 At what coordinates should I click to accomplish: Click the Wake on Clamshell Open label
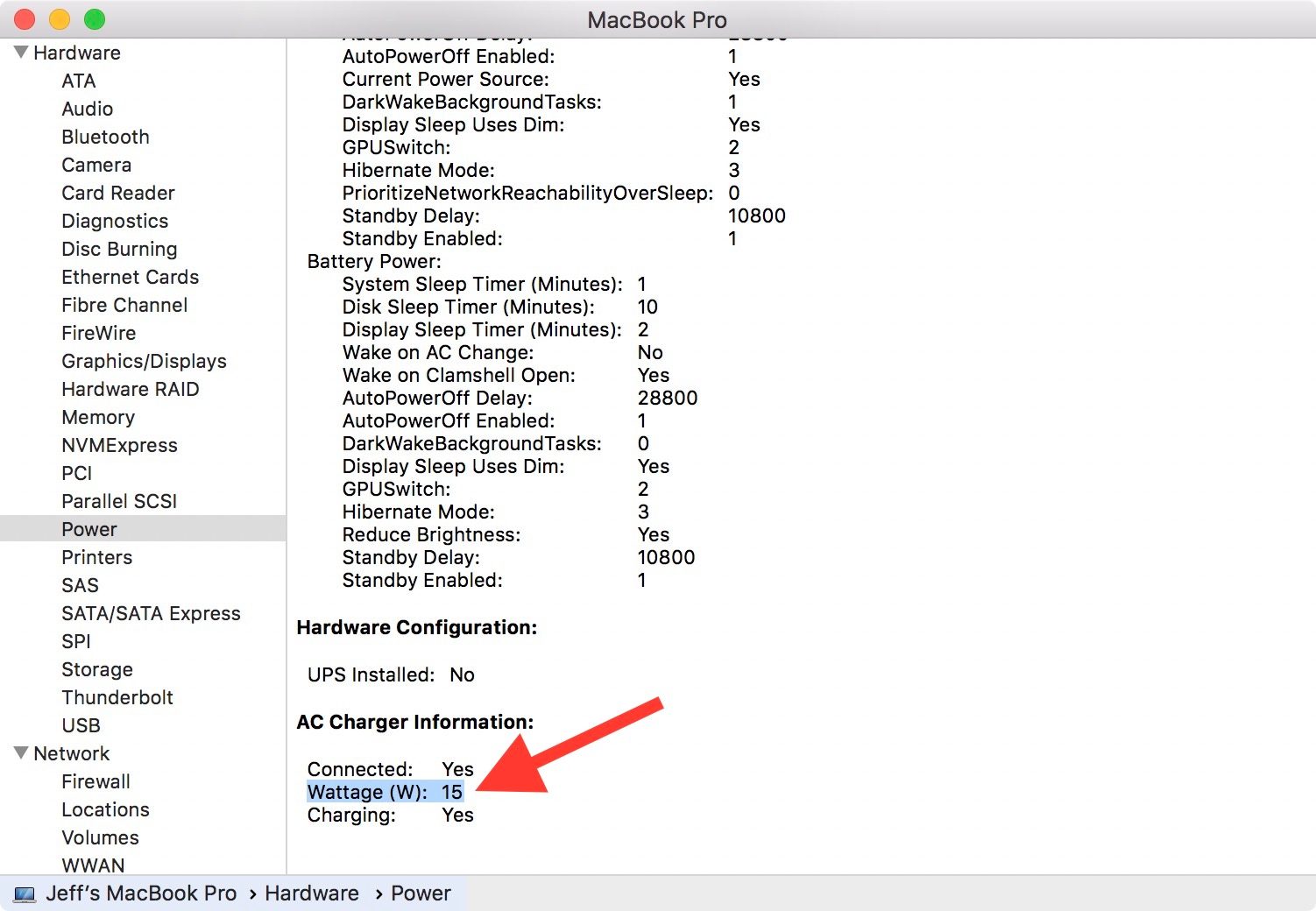tap(459, 375)
